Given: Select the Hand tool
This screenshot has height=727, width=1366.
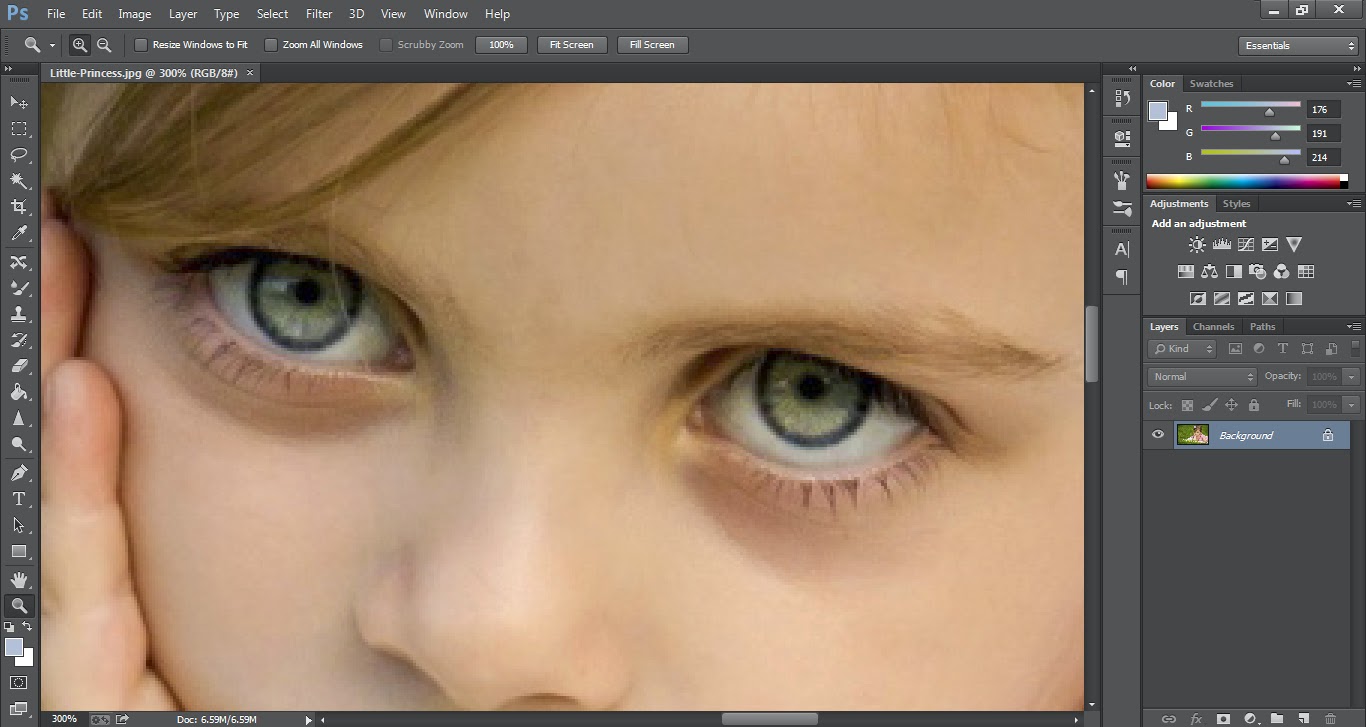Looking at the screenshot, I should pos(19,580).
